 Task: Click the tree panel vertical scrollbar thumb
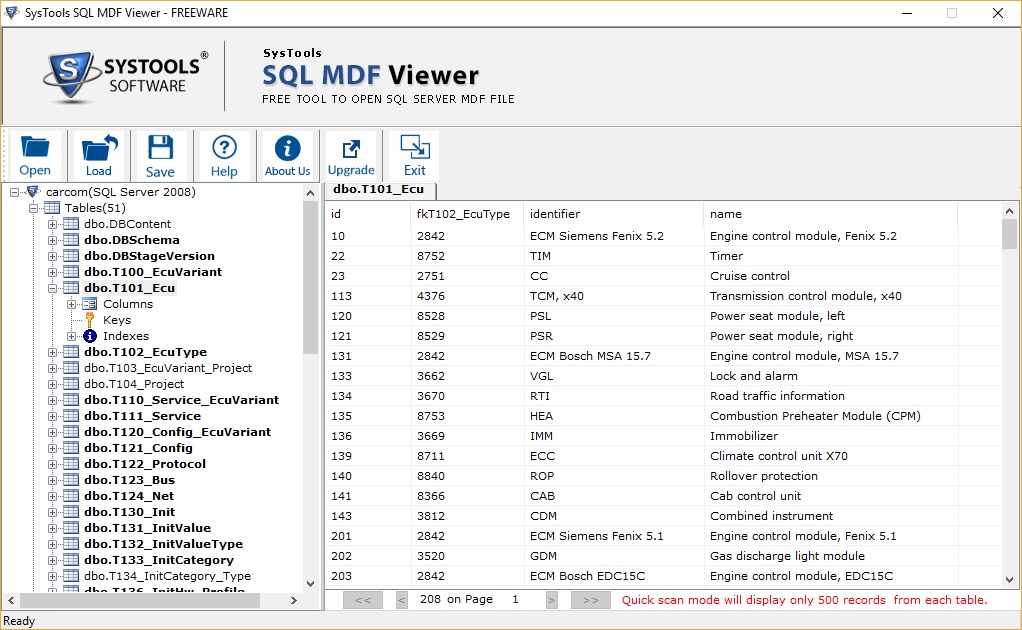tap(310, 277)
